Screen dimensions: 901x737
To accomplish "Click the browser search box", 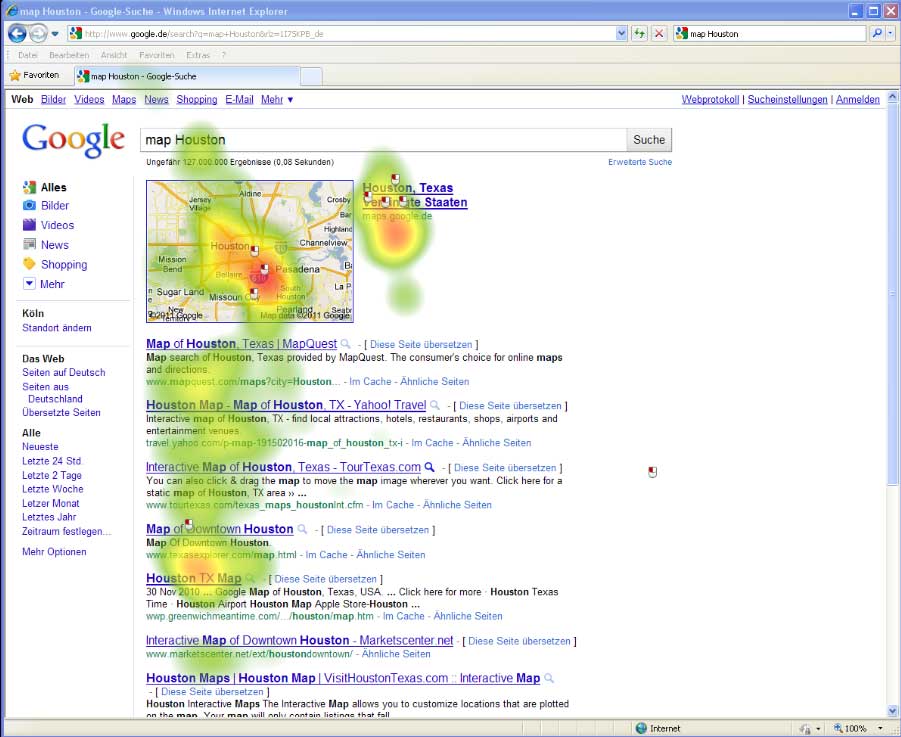I will click(x=770, y=34).
